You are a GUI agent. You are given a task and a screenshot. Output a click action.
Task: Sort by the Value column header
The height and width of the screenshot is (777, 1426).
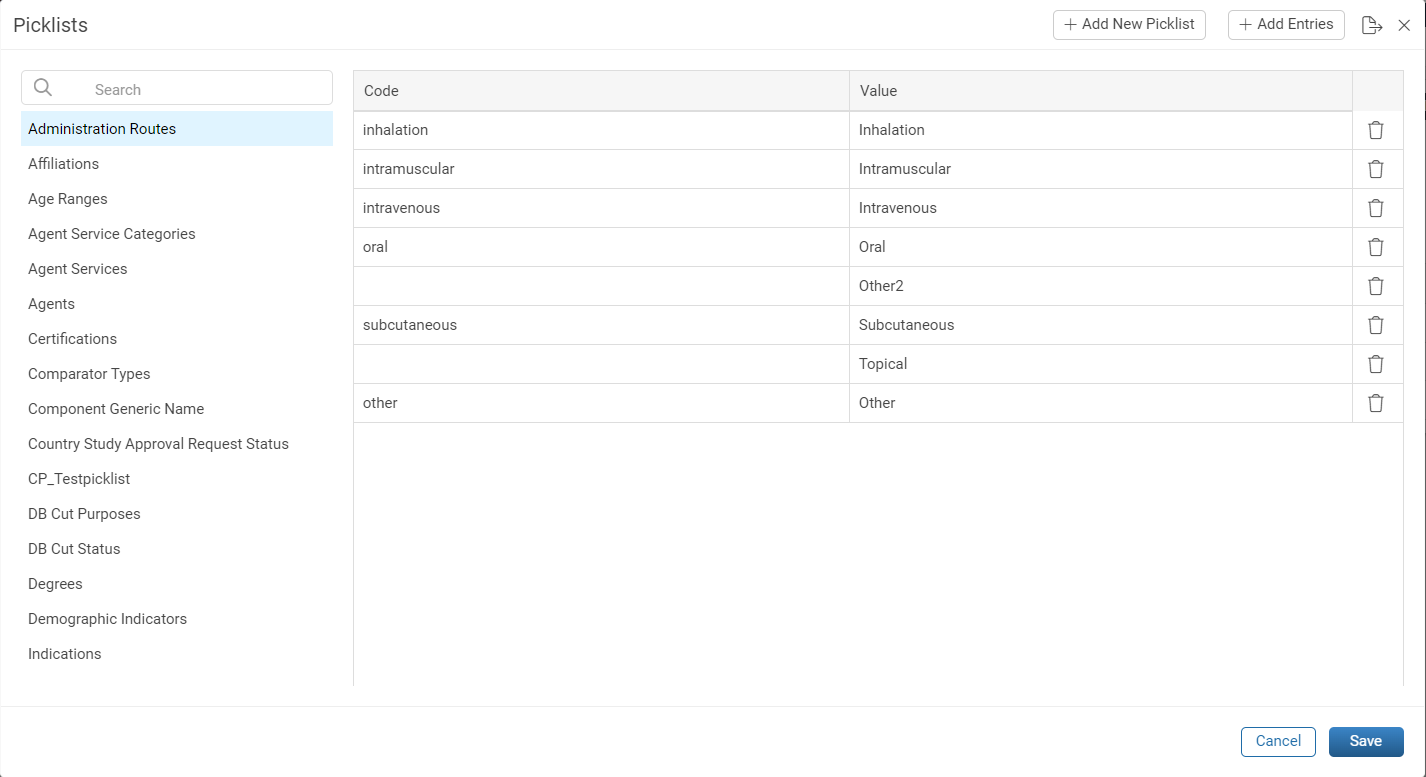(1101, 91)
